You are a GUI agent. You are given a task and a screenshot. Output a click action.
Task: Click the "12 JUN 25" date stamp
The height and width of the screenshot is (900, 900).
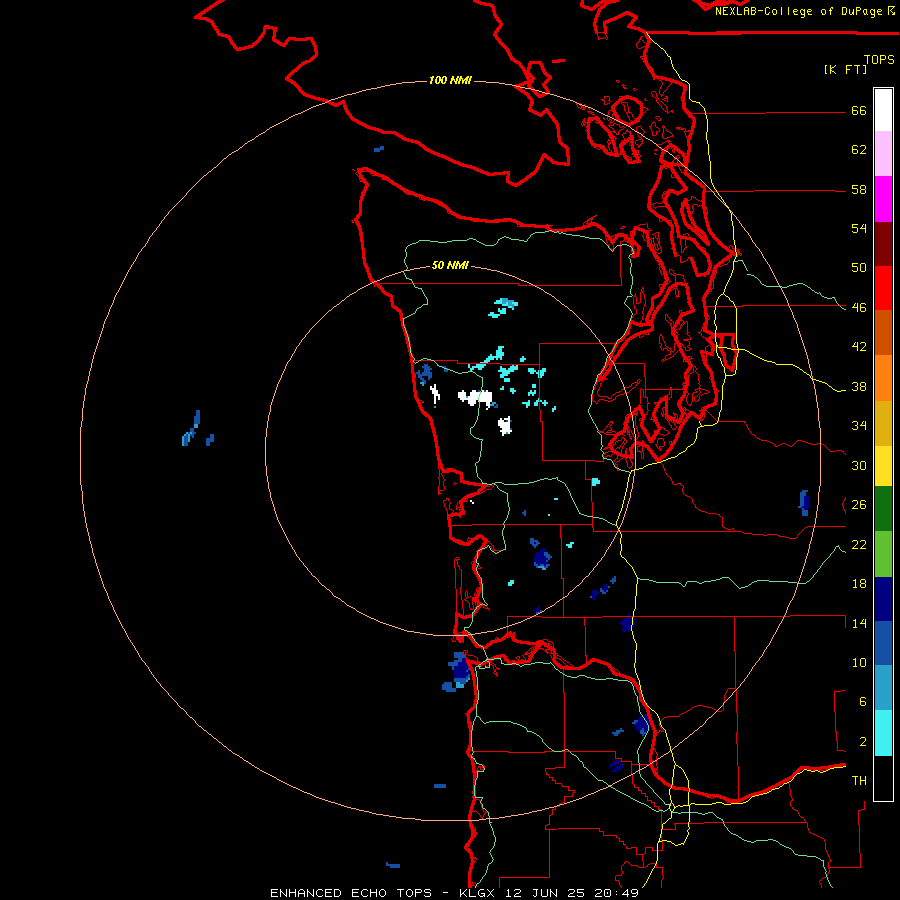click(x=544, y=893)
